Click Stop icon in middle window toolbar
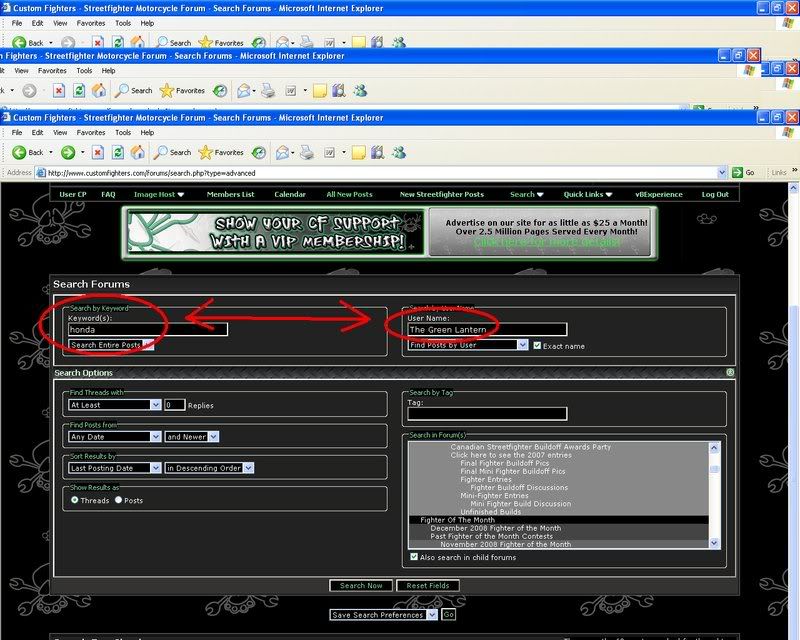The width and height of the screenshot is (800, 640). 59,91
